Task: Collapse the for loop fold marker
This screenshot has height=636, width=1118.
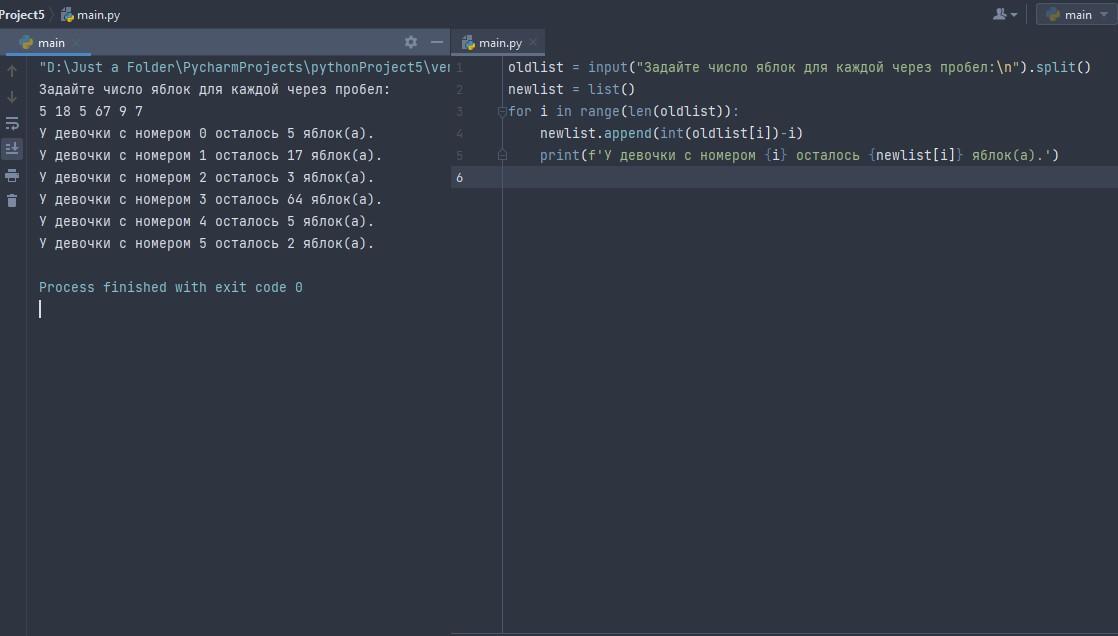Action: click(x=502, y=111)
